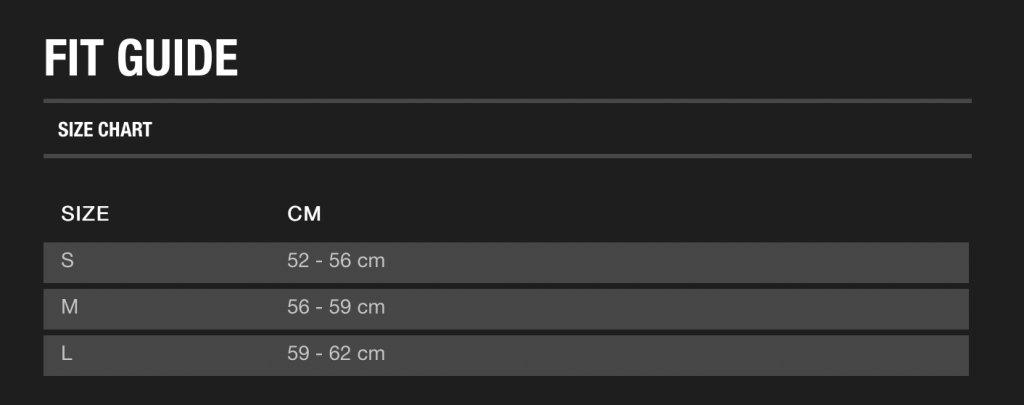Viewport: 1024px width, 405px height.
Task: Click the number 62 in large size range
Action: (x=340, y=353)
